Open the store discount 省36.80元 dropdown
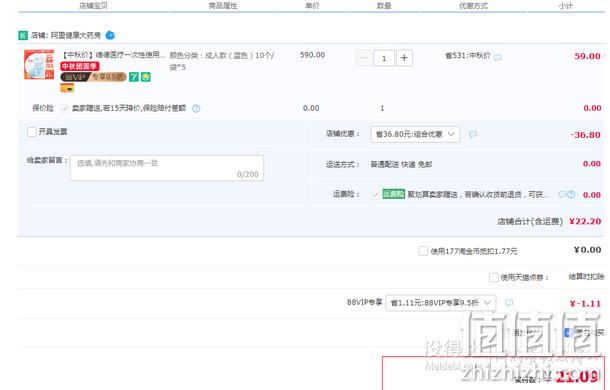This screenshot has height=390, width=610. (x=415, y=134)
